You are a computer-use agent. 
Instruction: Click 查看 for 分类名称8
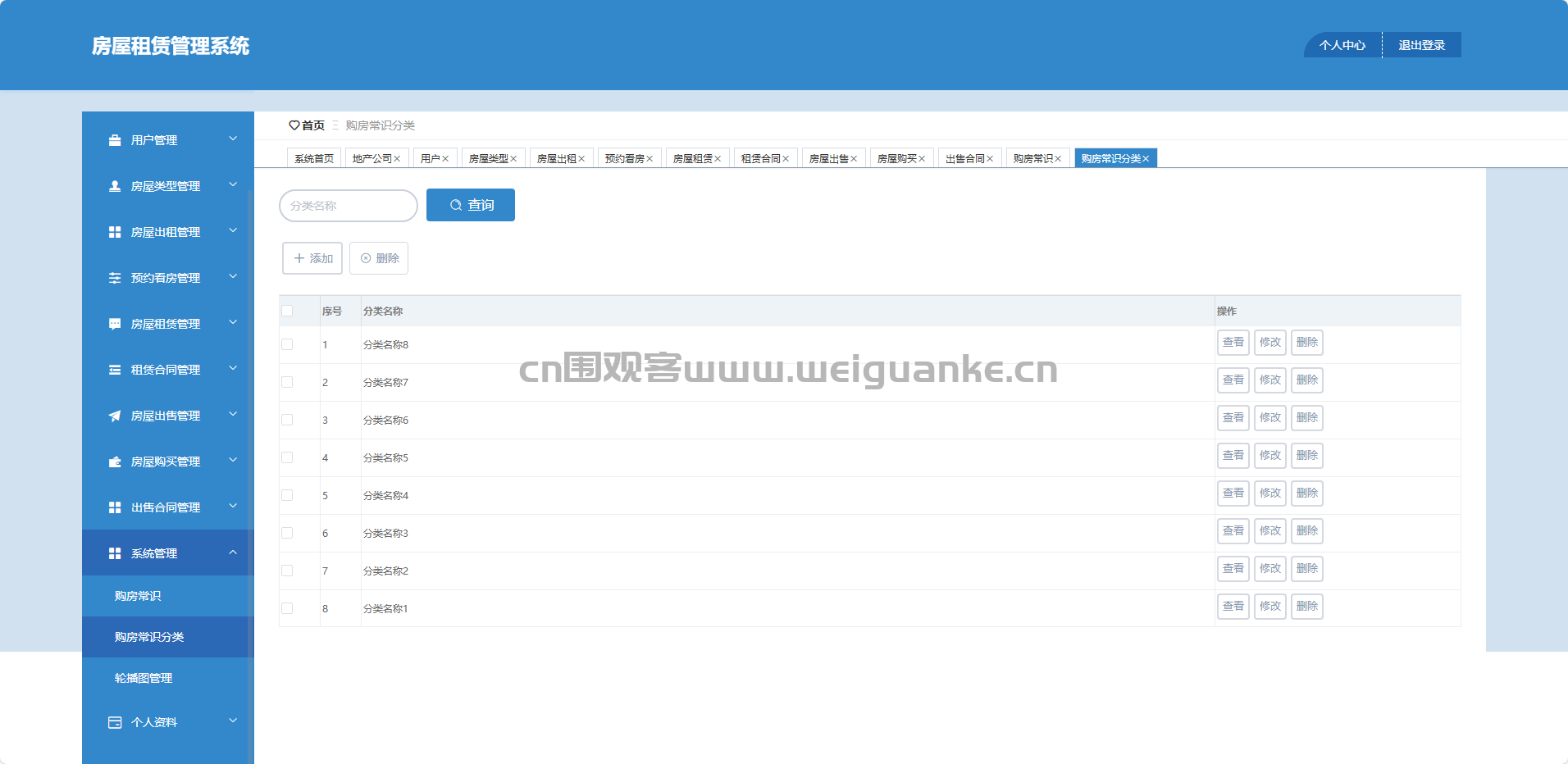tap(1233, 342)
